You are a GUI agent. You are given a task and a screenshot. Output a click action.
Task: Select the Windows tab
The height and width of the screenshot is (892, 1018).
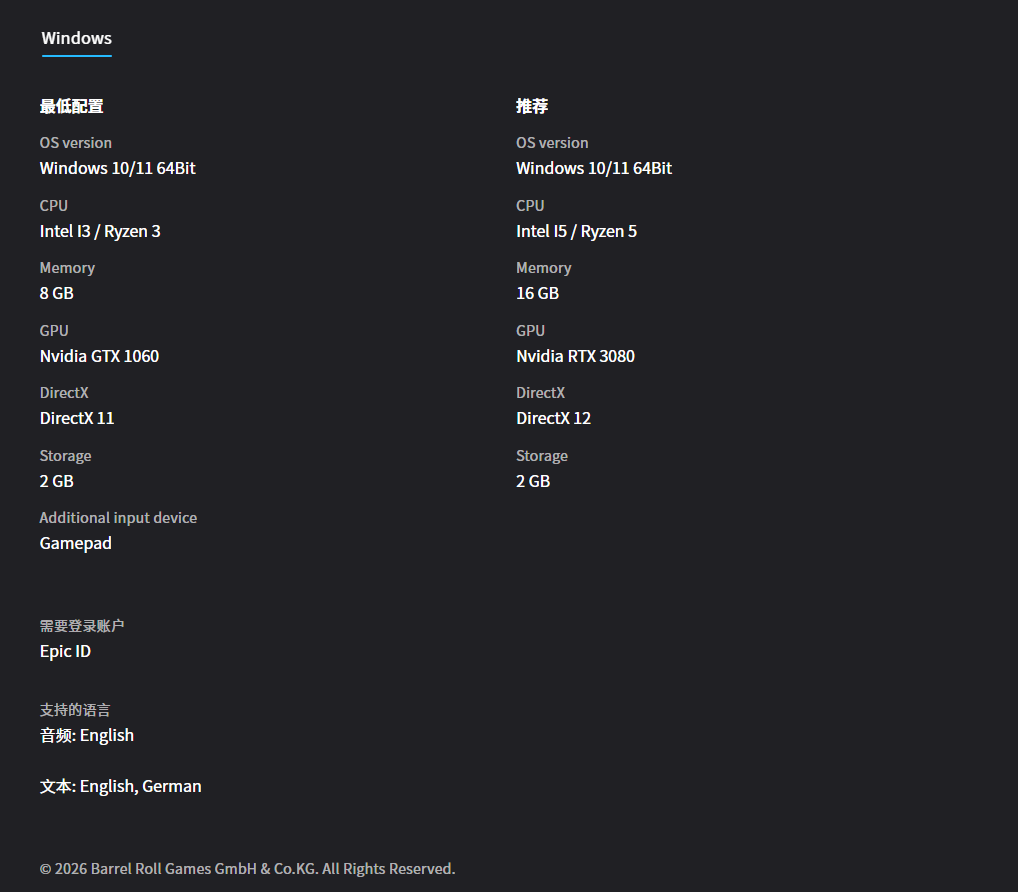tap(76, 38)
